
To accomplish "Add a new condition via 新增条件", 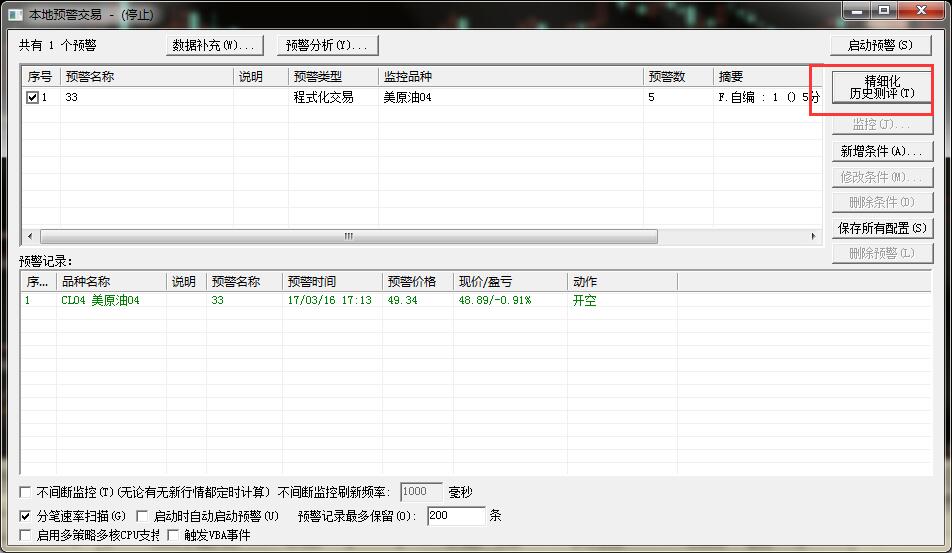I will (x=881, y=152).
